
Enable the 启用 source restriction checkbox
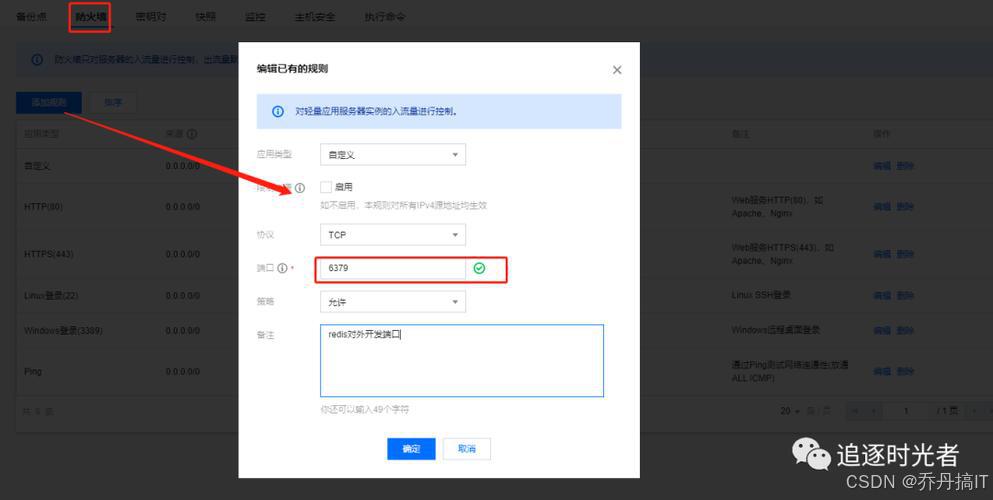coord(326,187)
